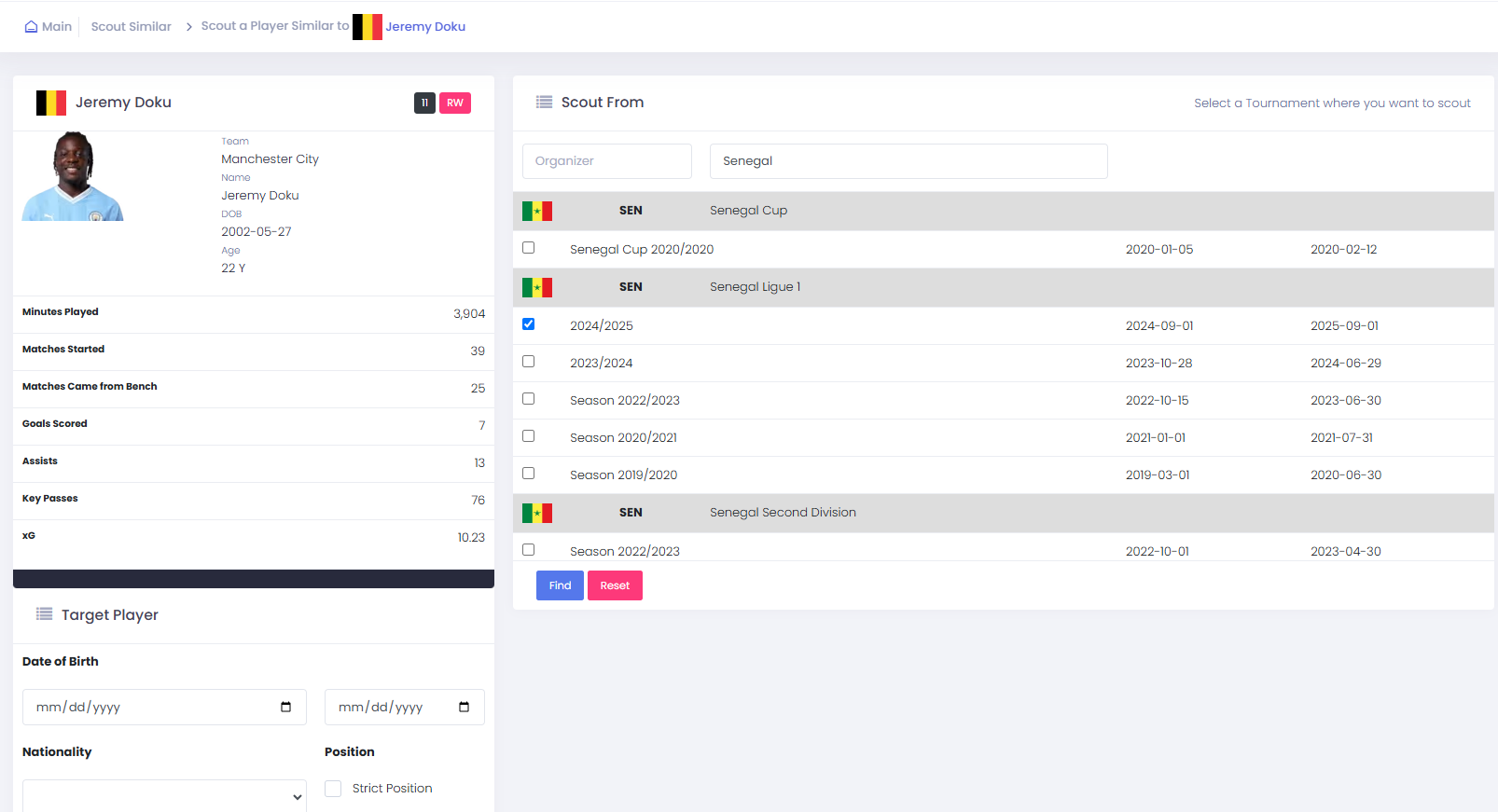Open calendar picker of the first date field
The height and width of the screenshot is (812, 1498).
tap(285, 707)
